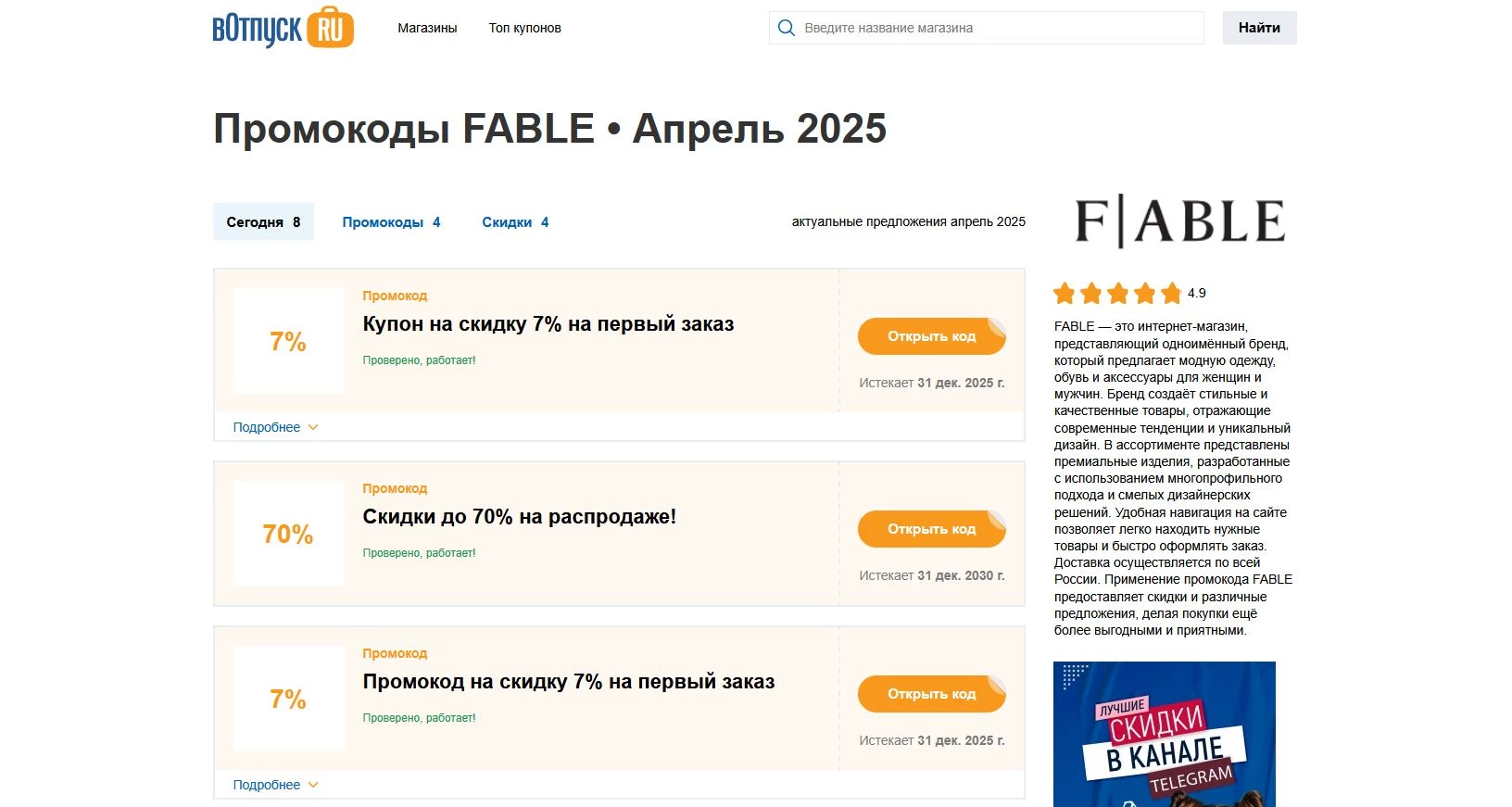Viewport: 1512px width, 807px height.
Task: Click the search magnifier icon
Action: 787,28
